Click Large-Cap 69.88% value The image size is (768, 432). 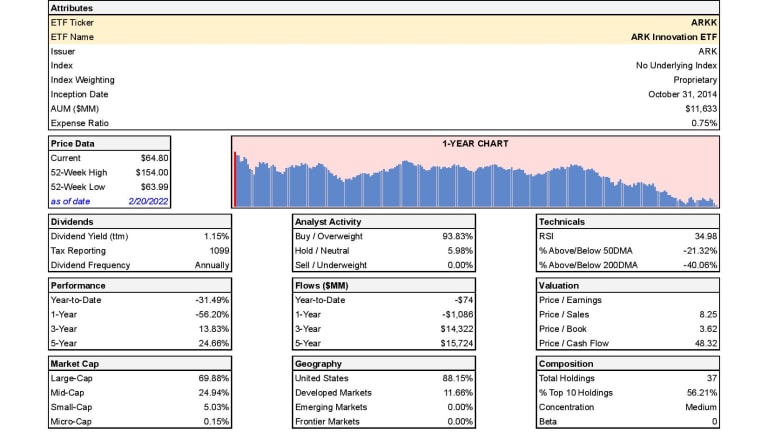coord(214,378)
